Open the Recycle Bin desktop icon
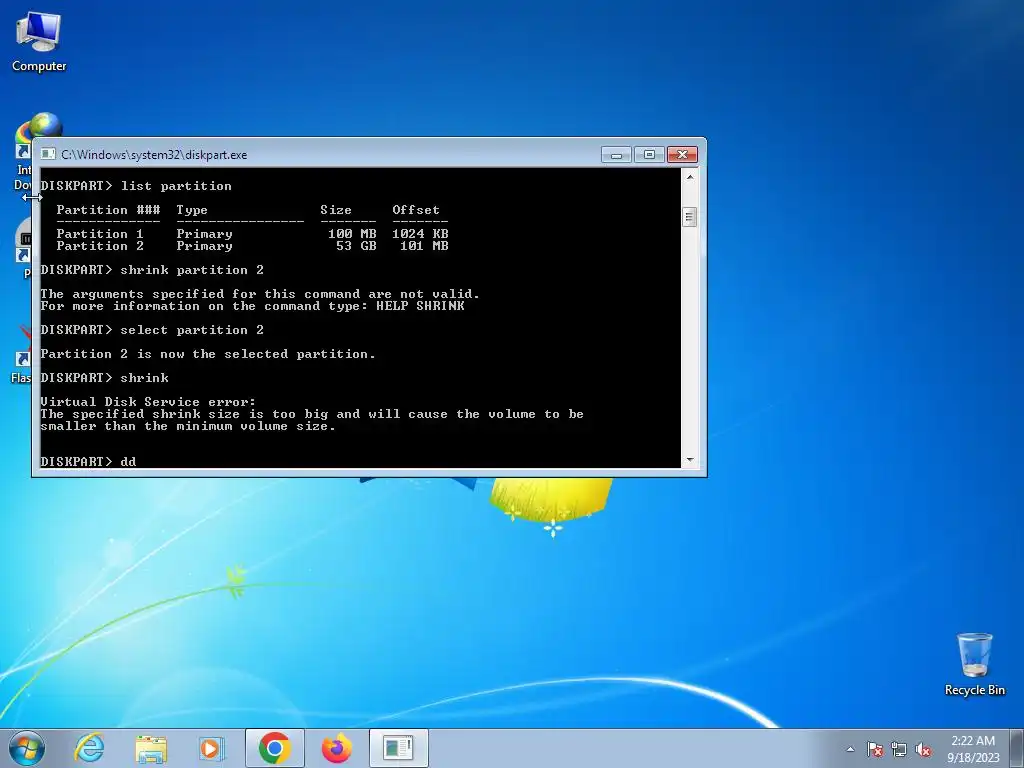This screenshot has width=1024, height=768. pyautogui.click(x=974, y=664)
